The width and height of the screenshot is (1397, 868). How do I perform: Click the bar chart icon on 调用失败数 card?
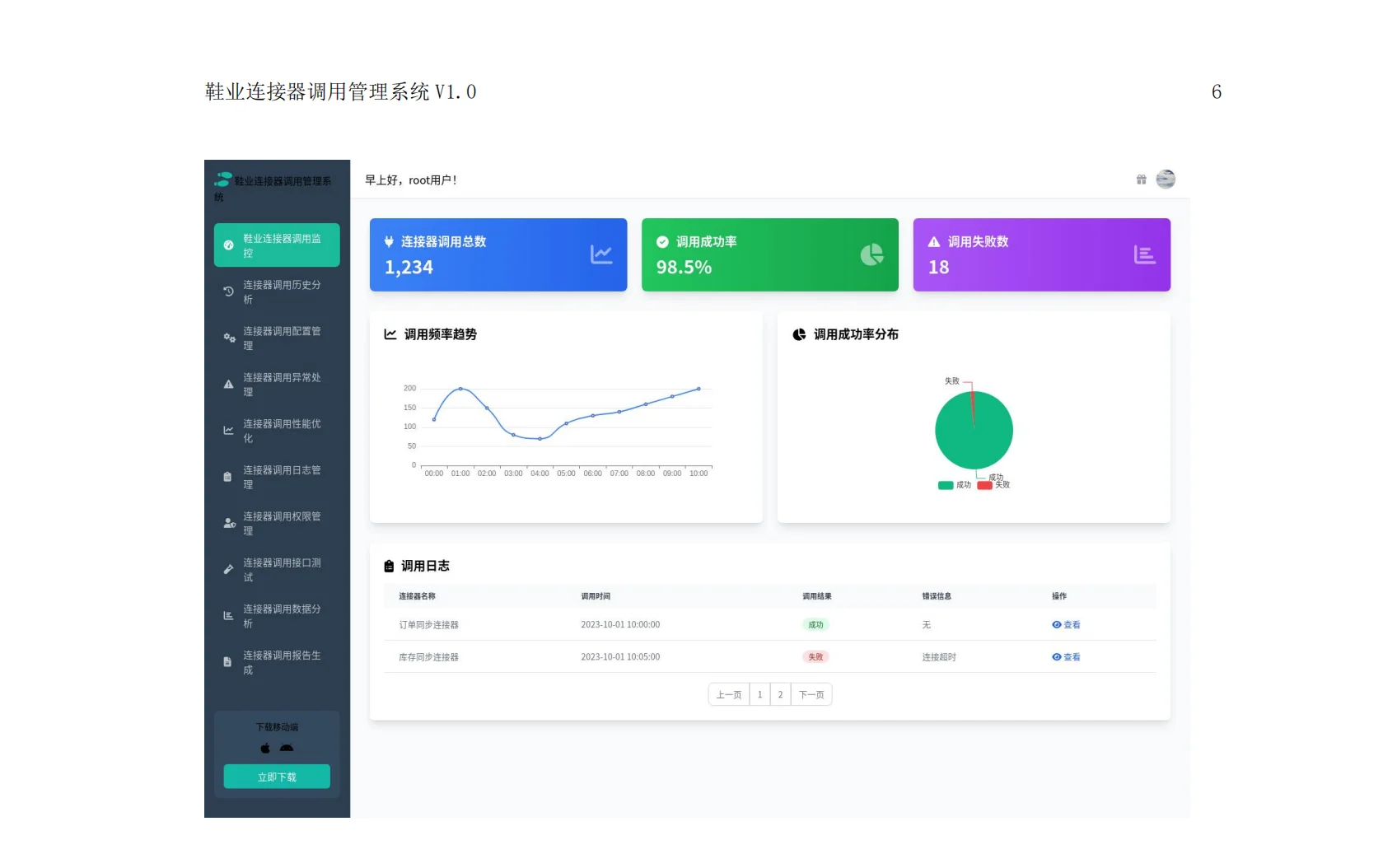tap(1145, 254)
